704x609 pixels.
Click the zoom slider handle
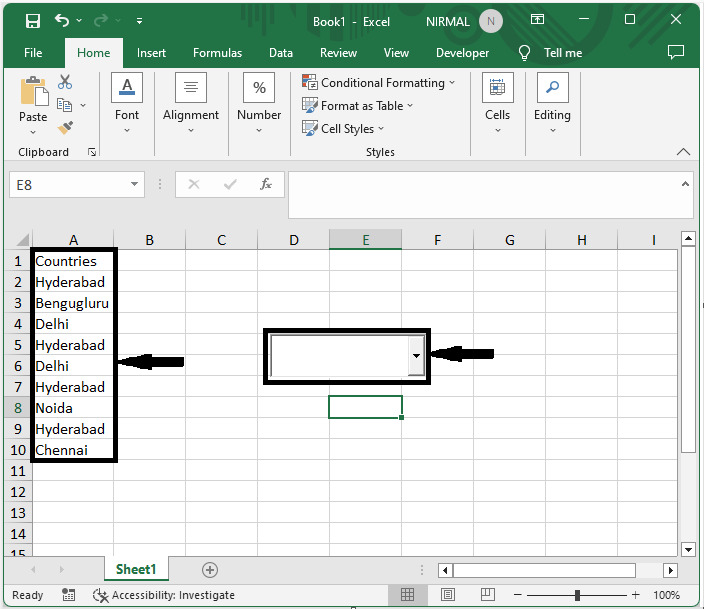click(x=577, y=595)
